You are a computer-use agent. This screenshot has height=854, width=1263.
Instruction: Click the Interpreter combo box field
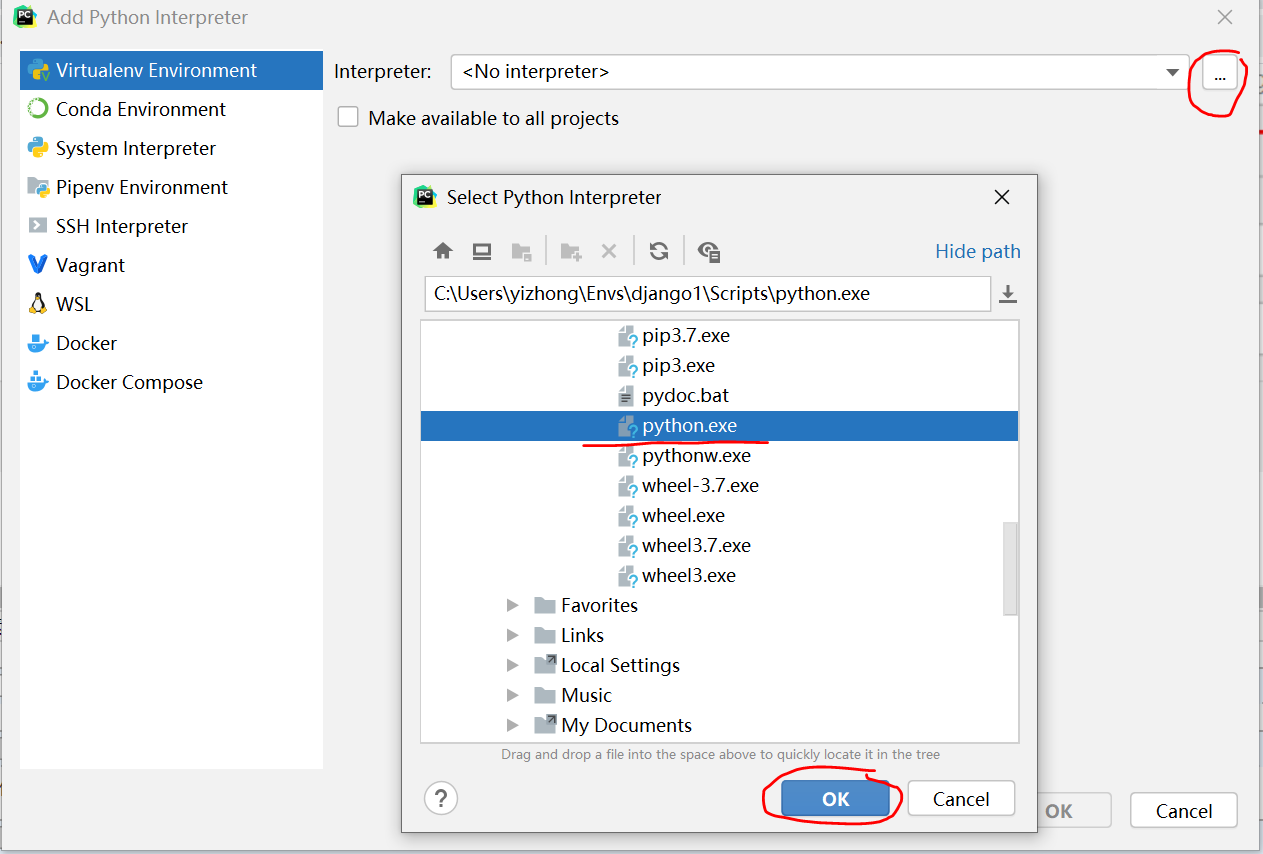(820, 72)
